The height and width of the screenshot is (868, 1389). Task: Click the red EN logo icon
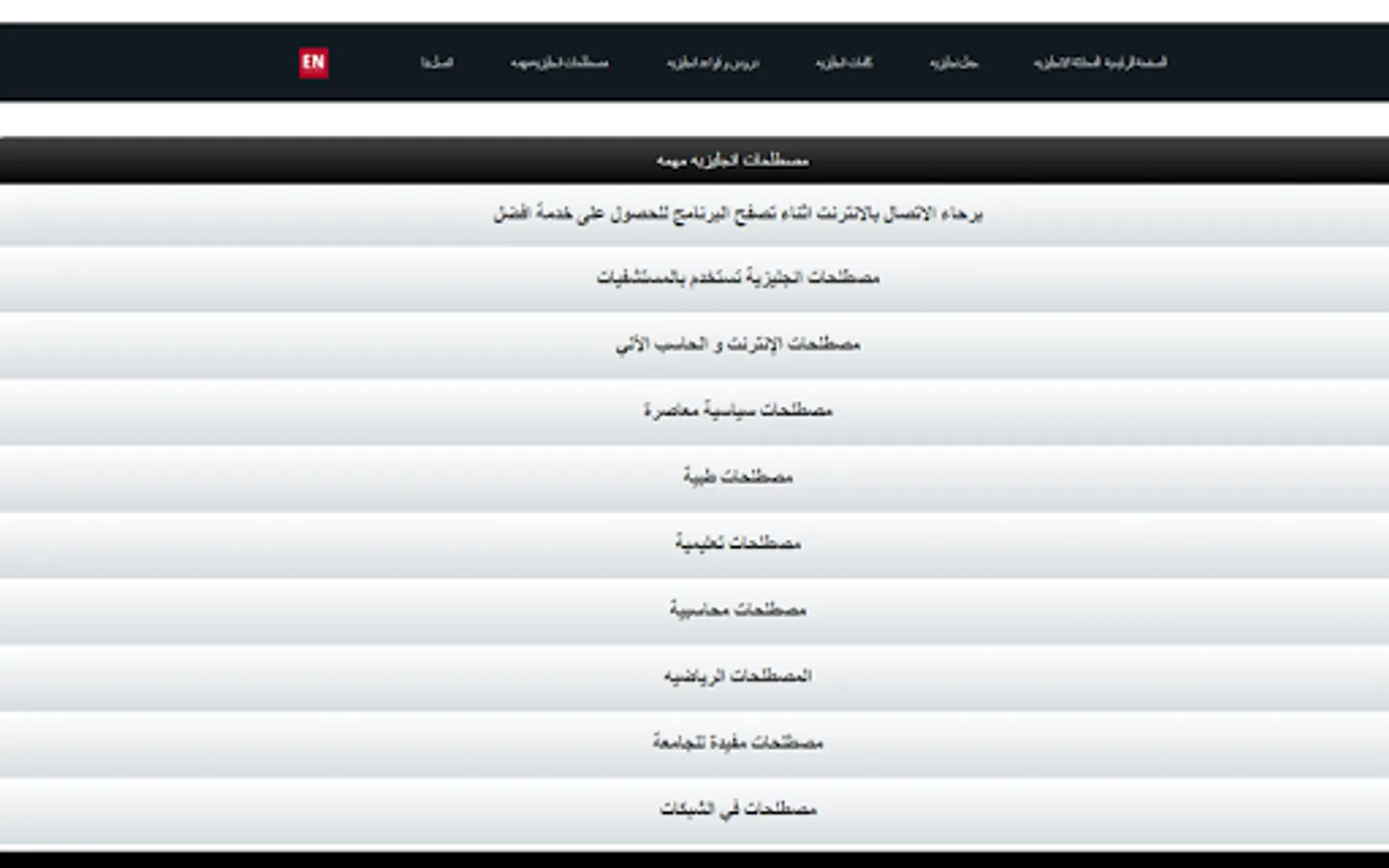(x=313, y=63)
